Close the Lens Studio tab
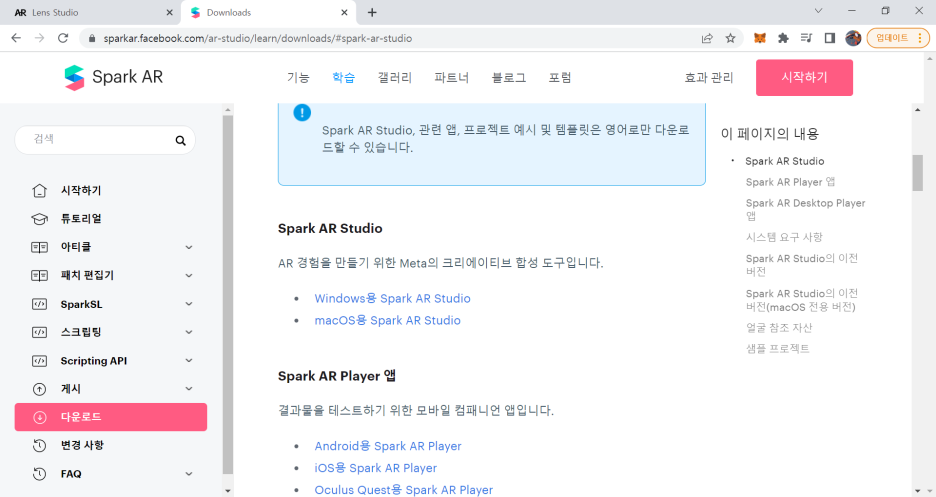The image size is (936, 497). pos(170,13)
